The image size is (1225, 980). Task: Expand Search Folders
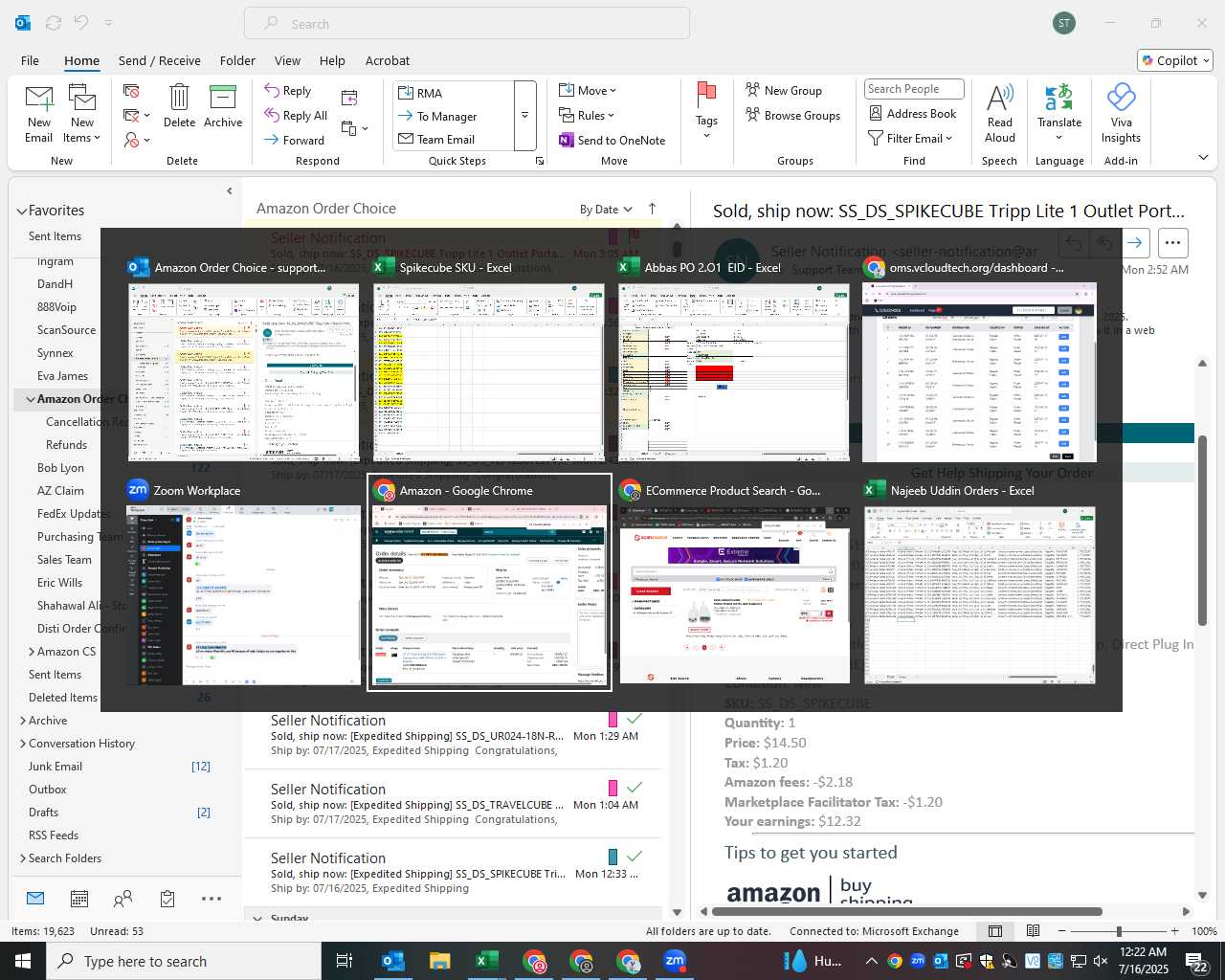(x=23, y=858)
